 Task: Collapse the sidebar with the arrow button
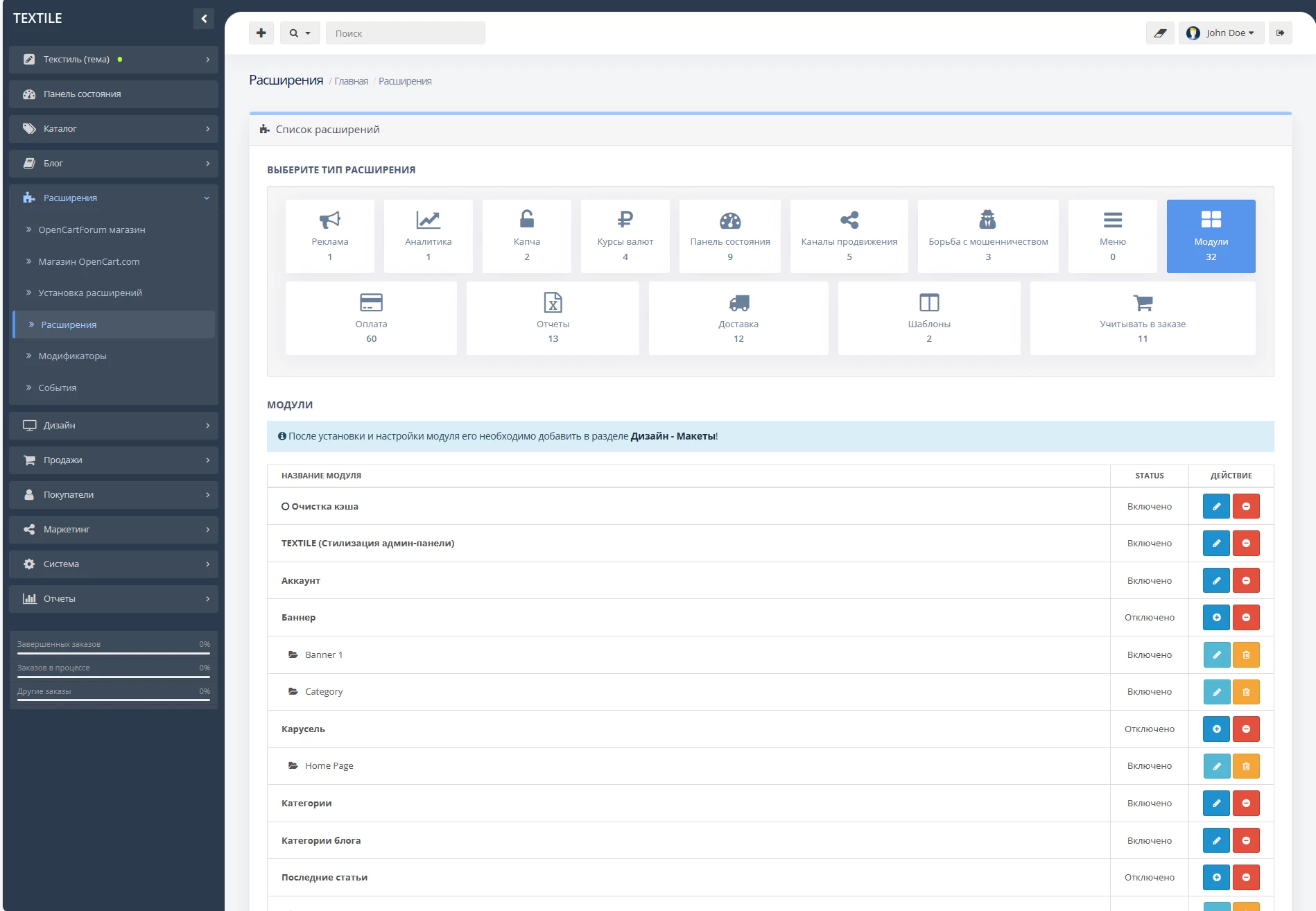click(x=204, y=19)
